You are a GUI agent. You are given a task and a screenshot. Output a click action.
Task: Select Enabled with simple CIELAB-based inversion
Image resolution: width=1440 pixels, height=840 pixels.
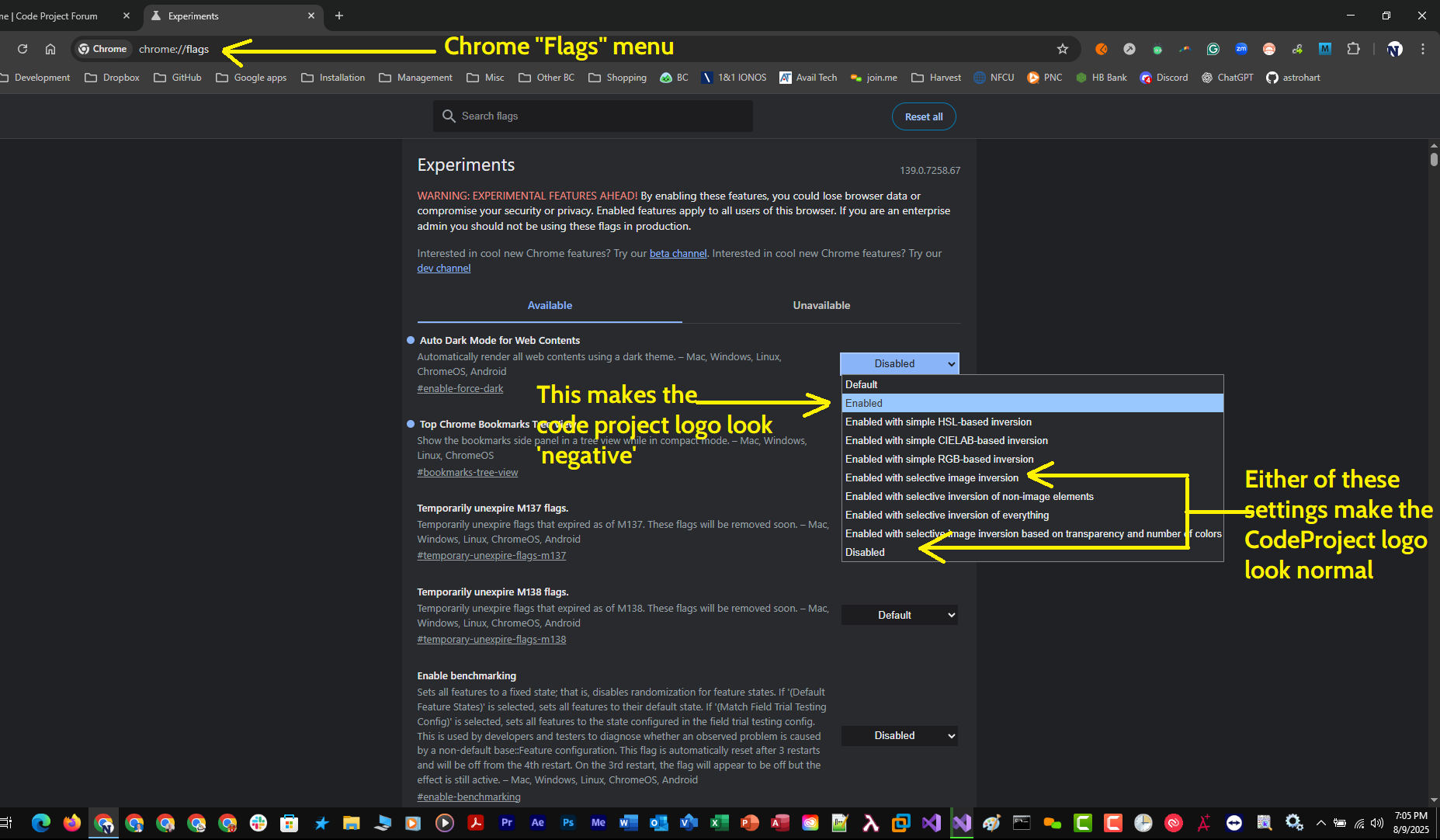click(x=1032, y=440)
